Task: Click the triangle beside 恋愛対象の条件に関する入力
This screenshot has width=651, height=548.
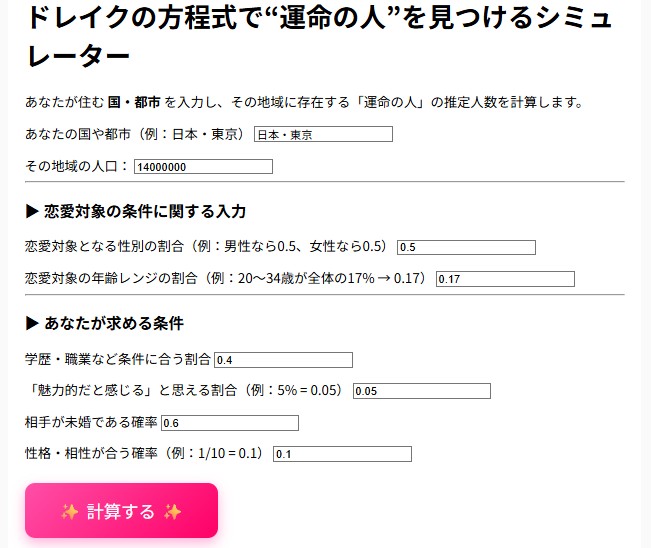Action: tap(32, 211)
